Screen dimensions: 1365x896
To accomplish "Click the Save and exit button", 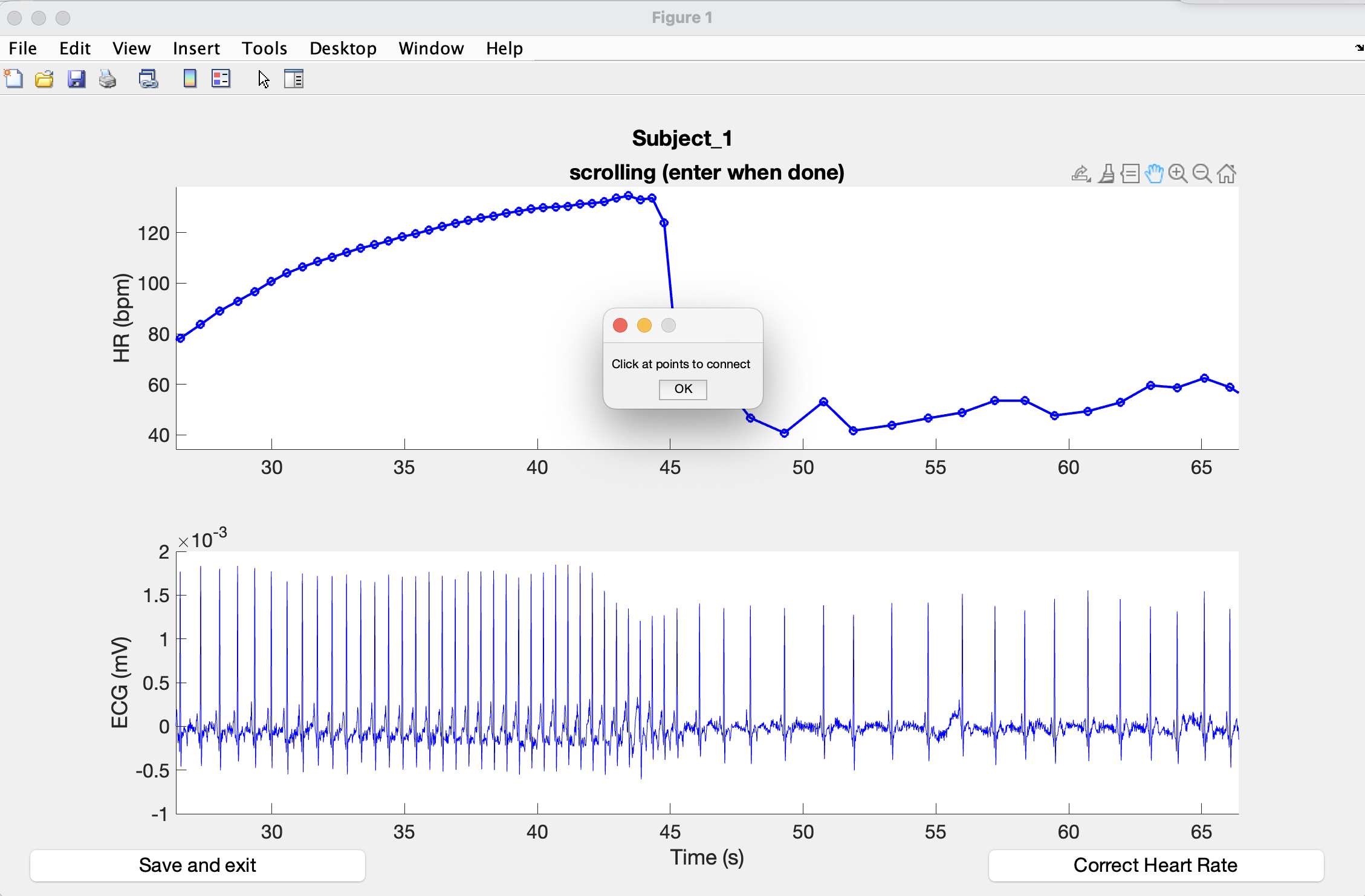I will [197, 865].
